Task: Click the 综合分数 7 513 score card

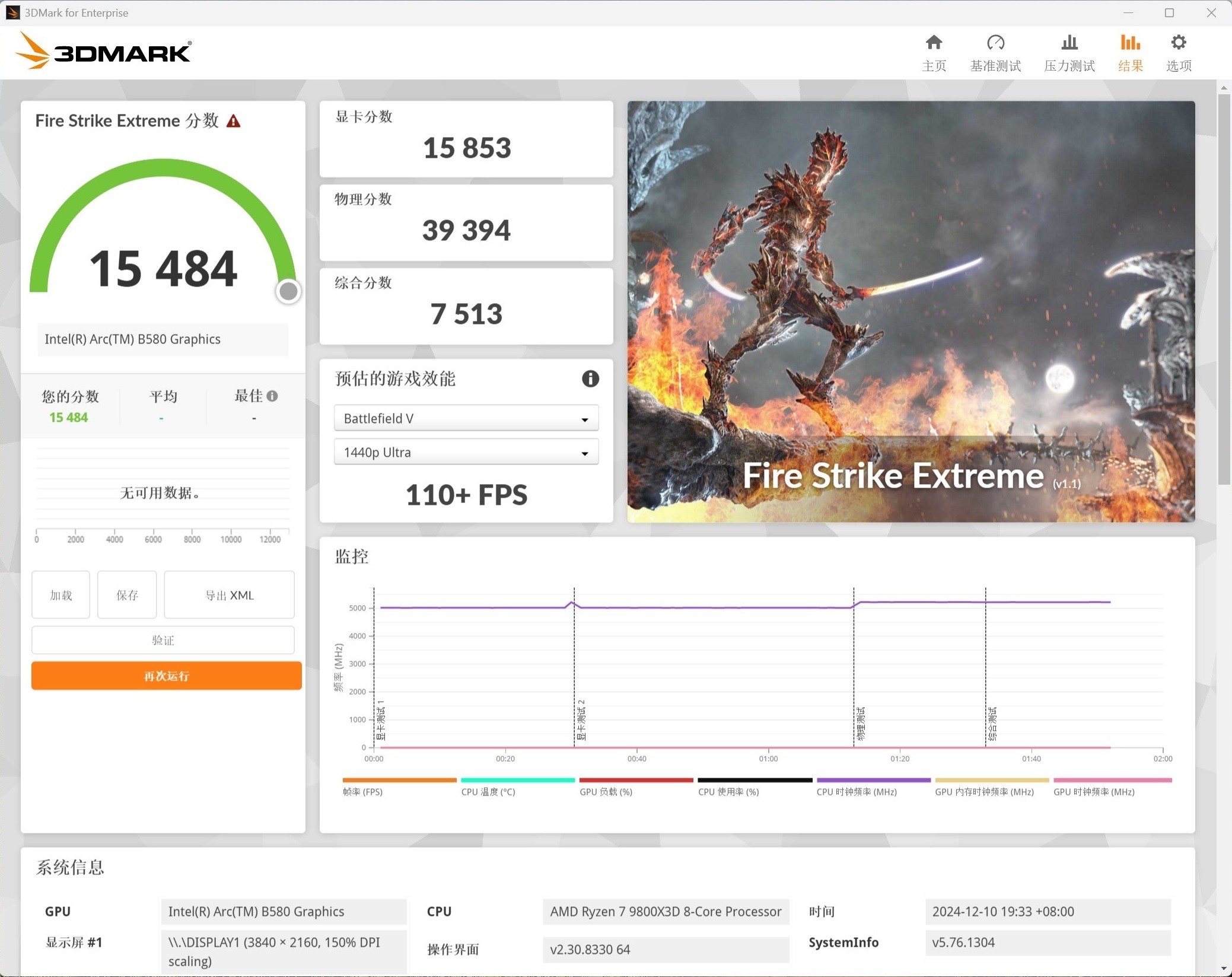Action: tap(466, 306)
